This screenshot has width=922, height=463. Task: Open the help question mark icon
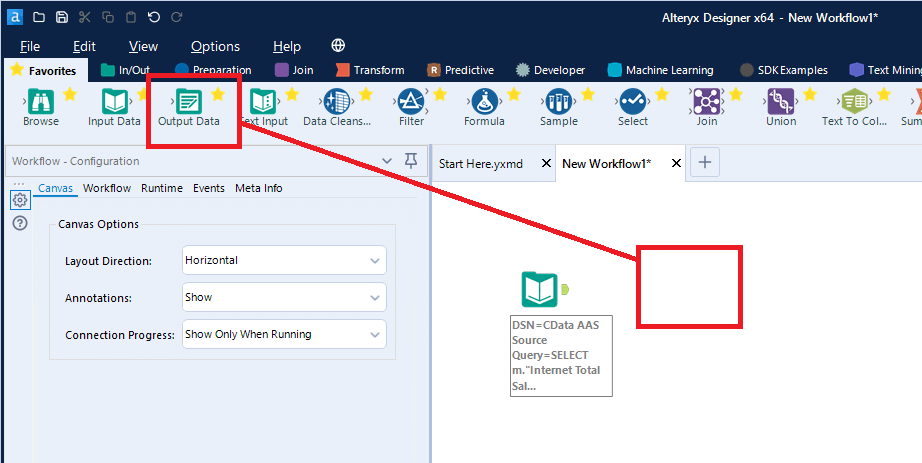pyautogui.click(x=20, y=223)
